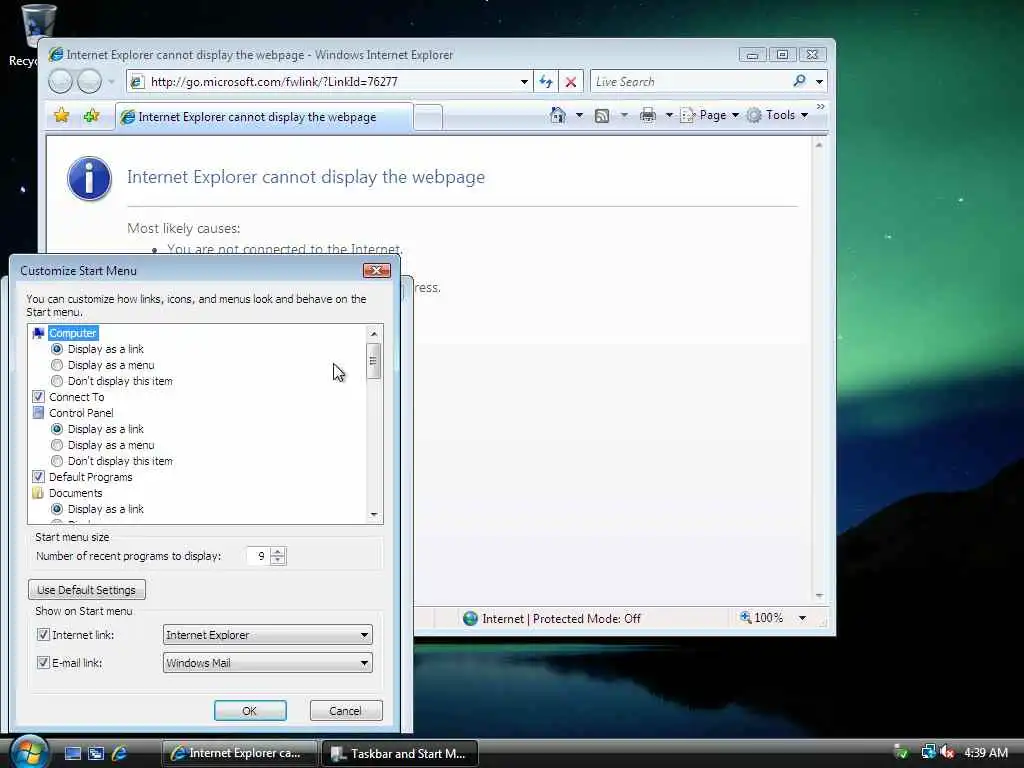Click the Start menu items list scrollbar thumb
The height and width of the screenshot is (768, 1024).
[374, 360]
